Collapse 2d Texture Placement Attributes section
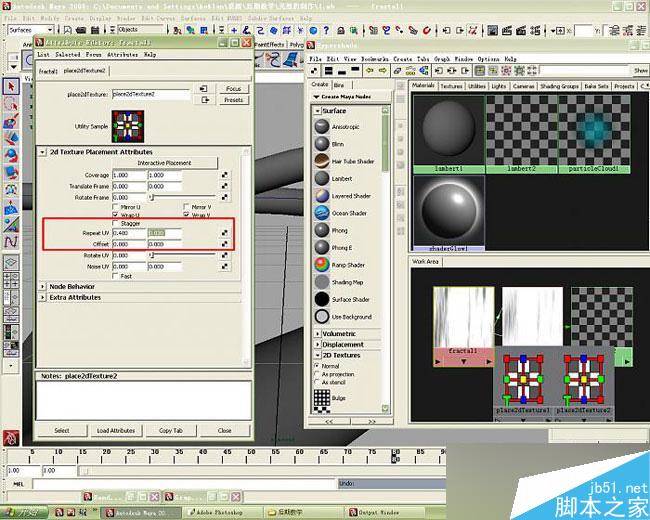This screenshot has width=650, height=520. coord(42,152)
